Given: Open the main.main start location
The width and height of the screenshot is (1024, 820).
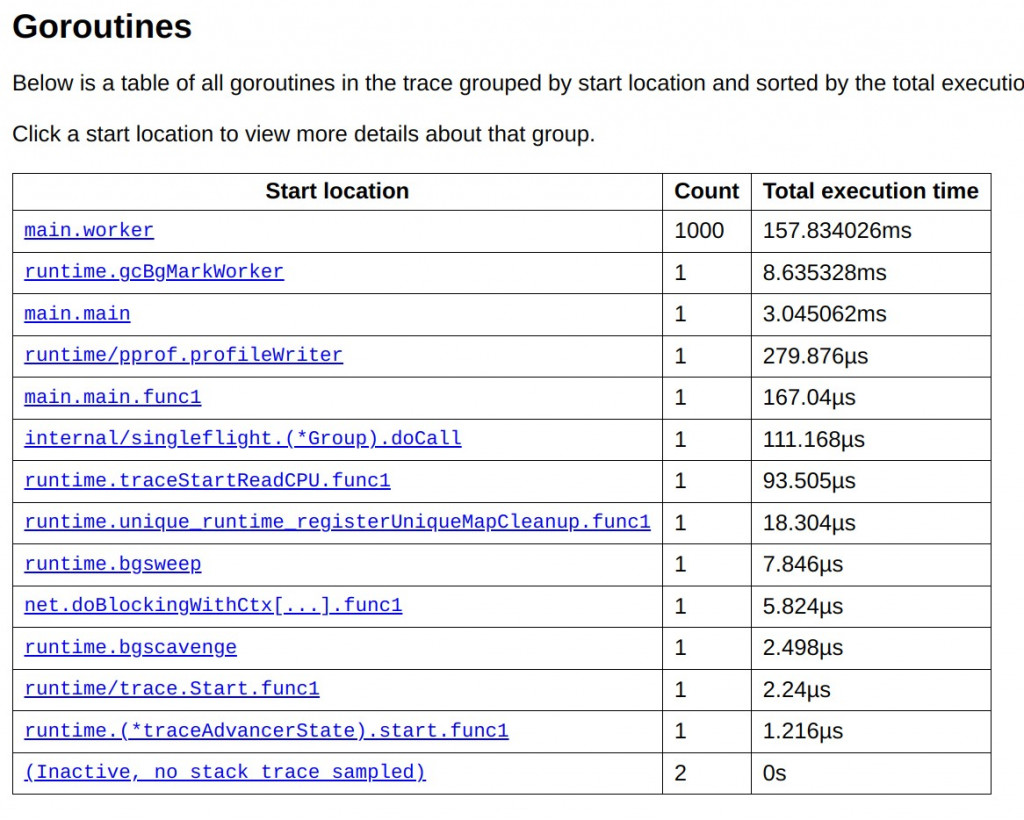Looking at the screenshot, I should tap(77, 314).
